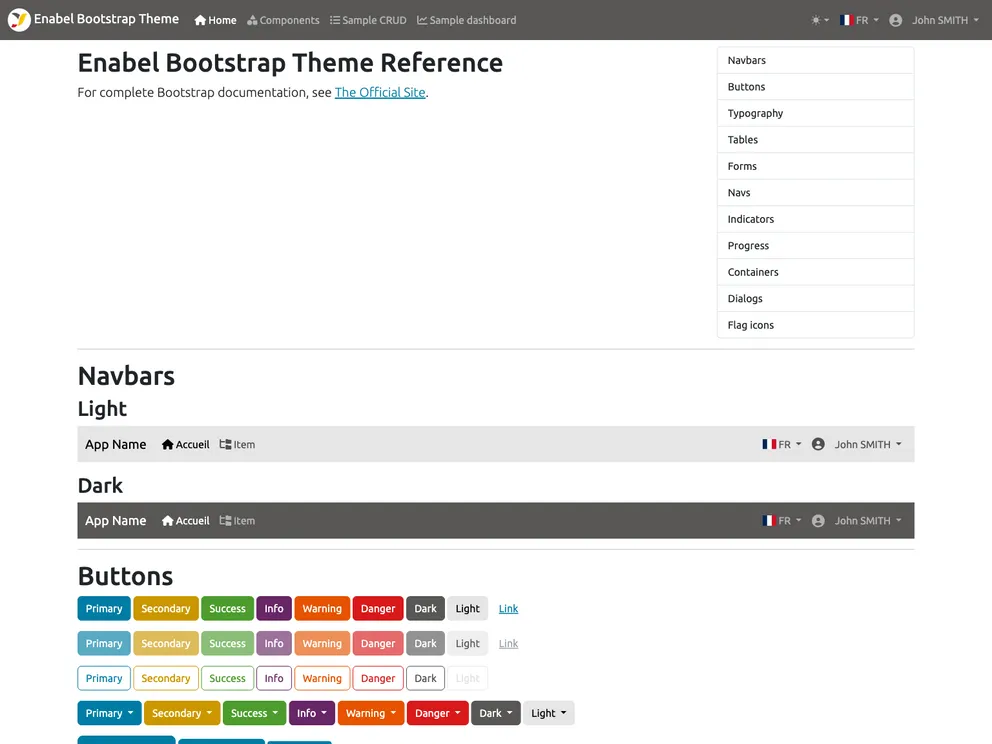This screenshot has width=992, height=744.
Task: Click the outlined Warning button
Action: [322, 678]
